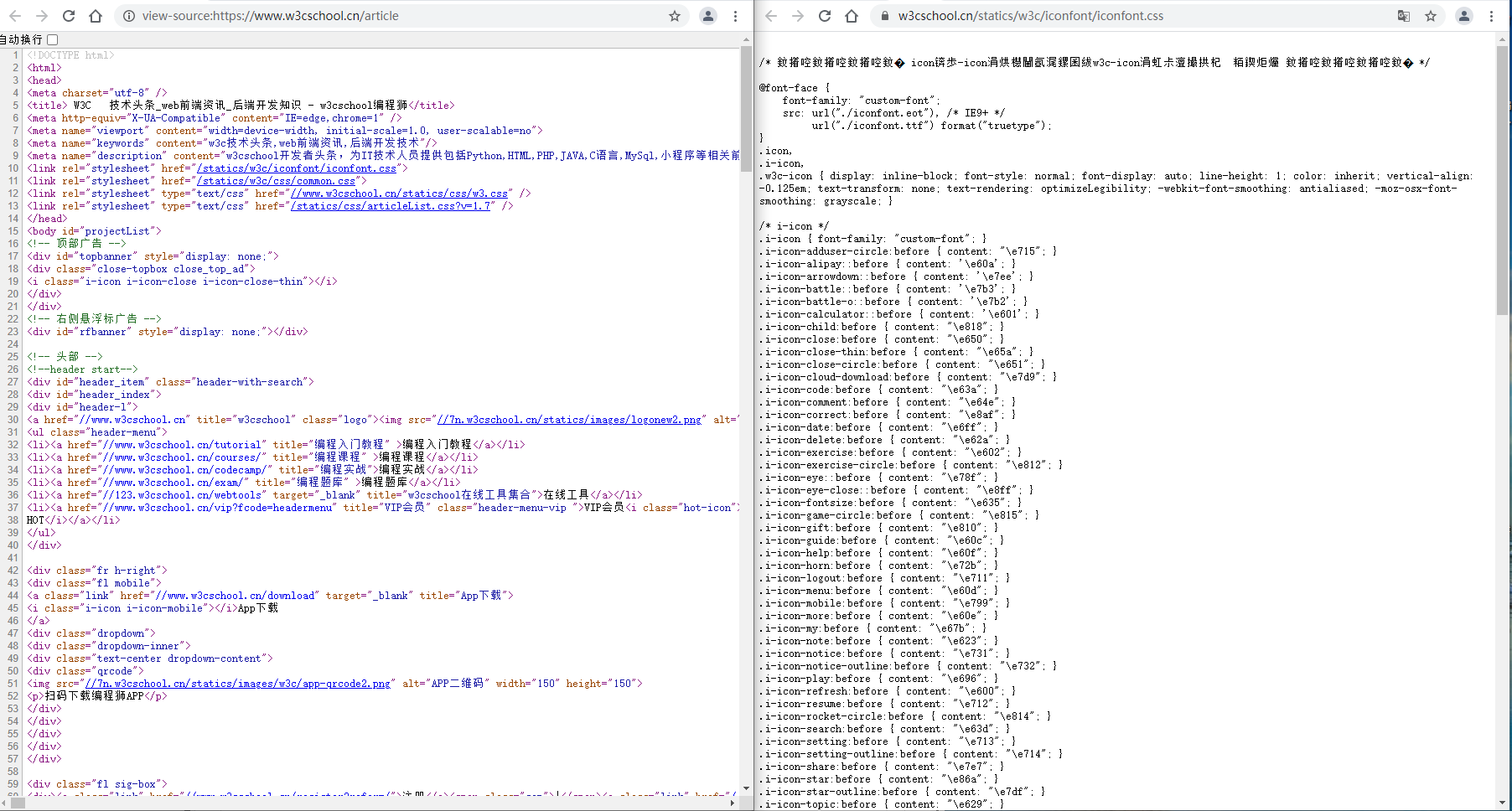Open the common.css stylesheet link

point(276,181)
